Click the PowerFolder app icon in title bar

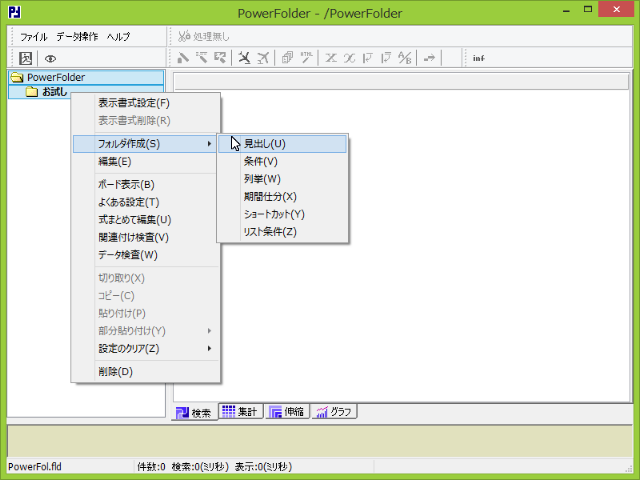[15, 12]
